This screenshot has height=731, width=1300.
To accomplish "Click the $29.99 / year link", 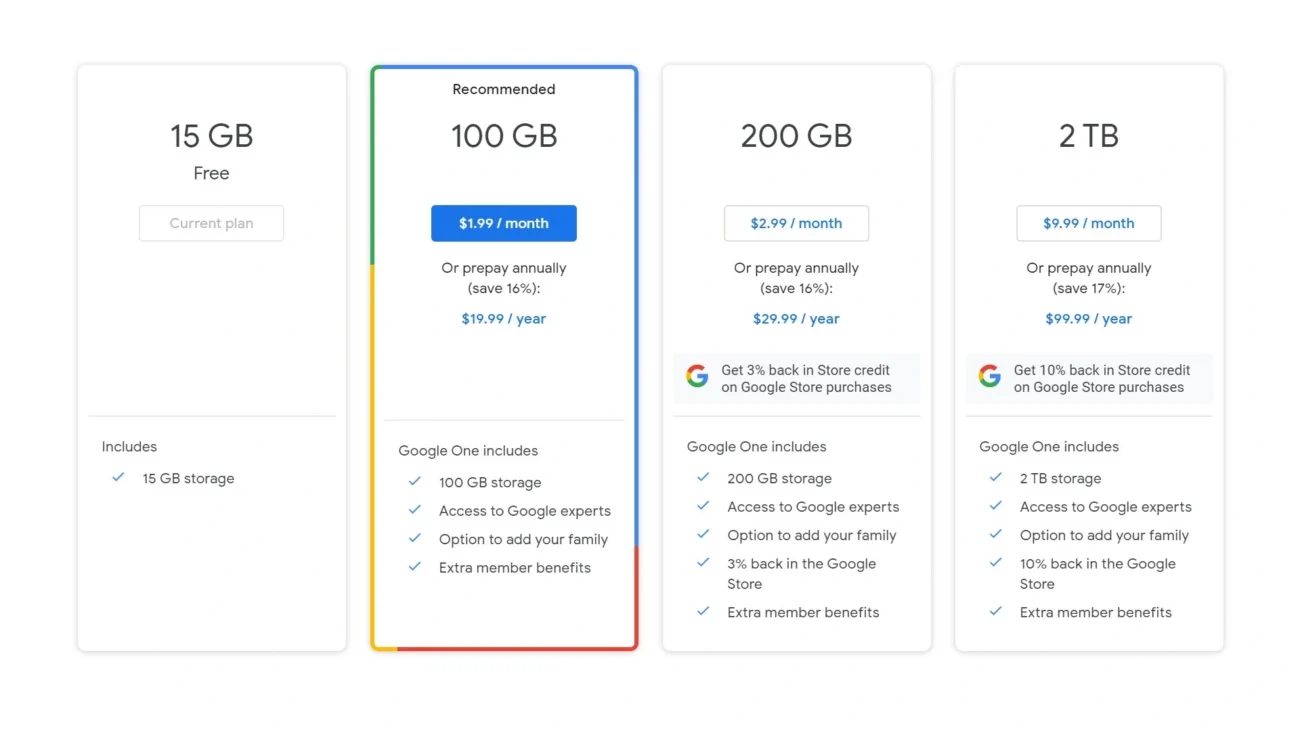I will pyautogui.click(x=796, y=318).
